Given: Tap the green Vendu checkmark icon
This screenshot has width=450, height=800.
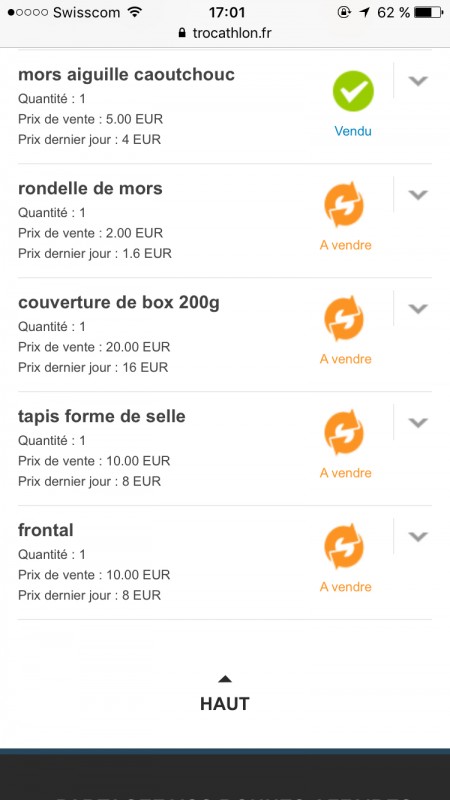Looking at the screenshot, I should coord(353,91).
